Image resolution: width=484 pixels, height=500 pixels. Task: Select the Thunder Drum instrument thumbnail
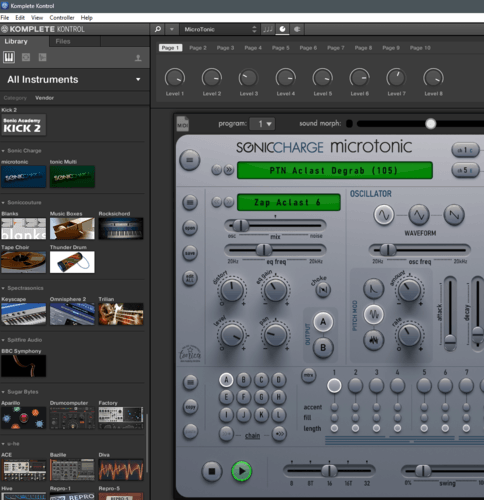coord(72,262)
